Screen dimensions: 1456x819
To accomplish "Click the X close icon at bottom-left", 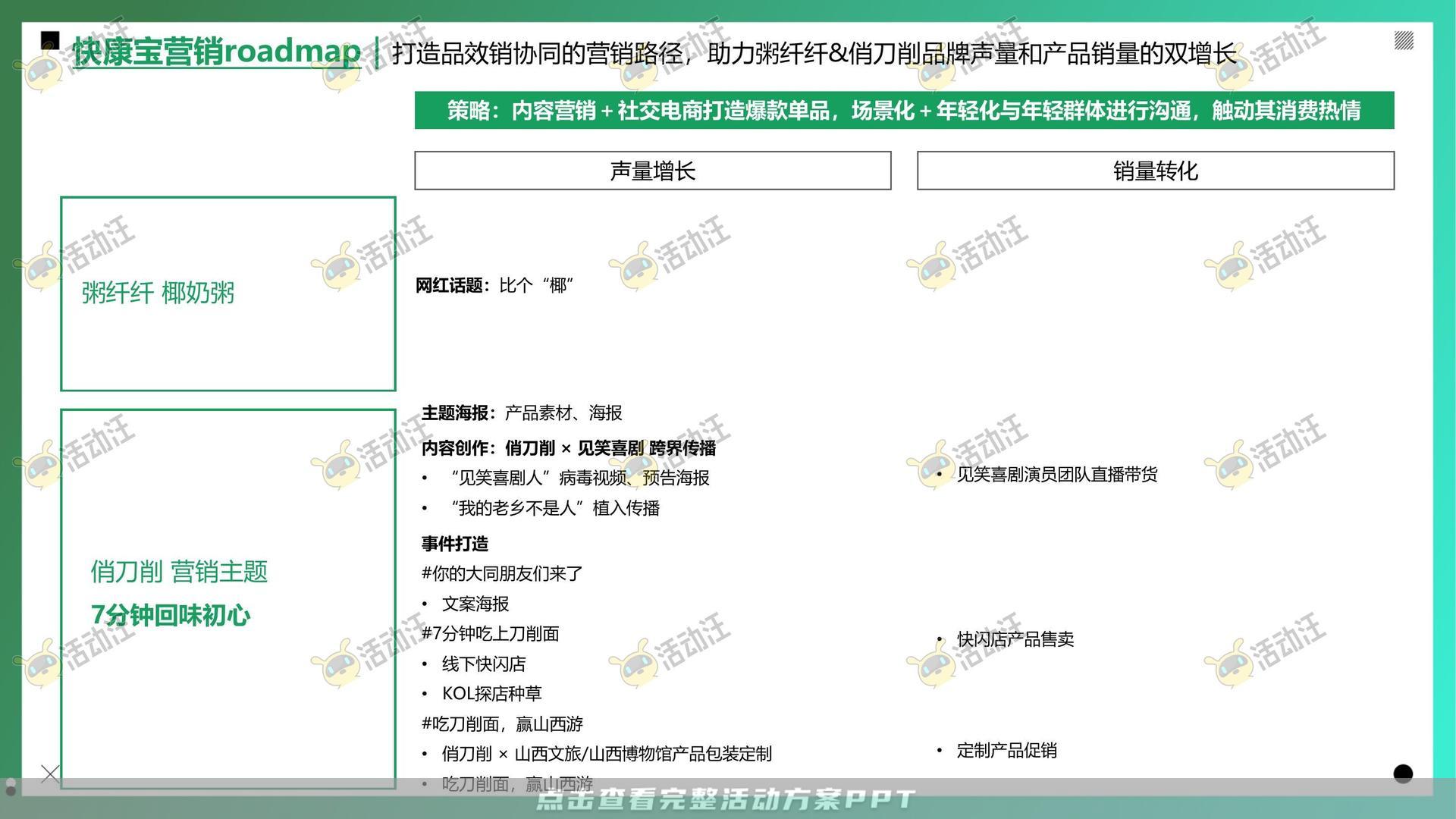I will pos(50,773).
